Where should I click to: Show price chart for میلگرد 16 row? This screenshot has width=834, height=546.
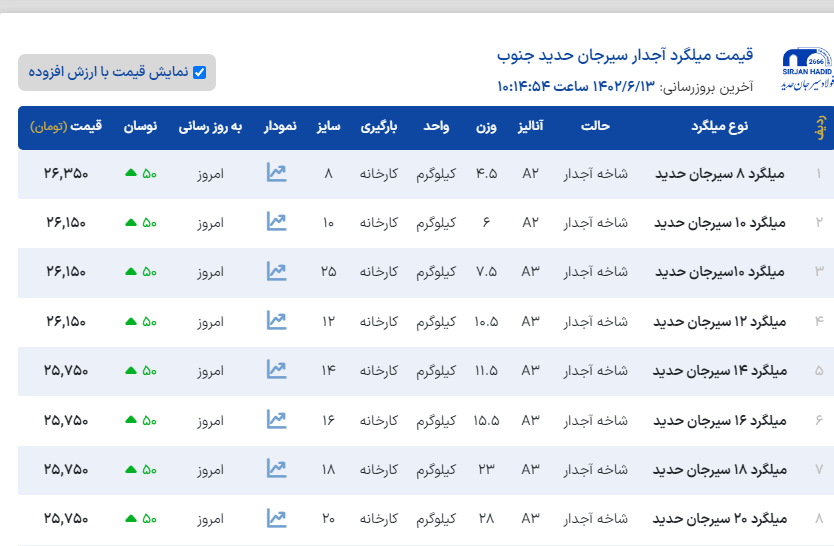pos(276,420)
